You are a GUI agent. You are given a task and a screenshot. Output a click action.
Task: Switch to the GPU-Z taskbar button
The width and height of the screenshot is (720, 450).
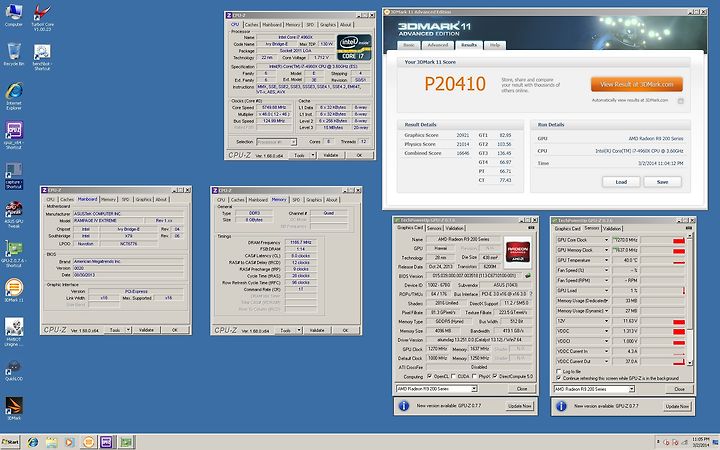coord(125,442)
